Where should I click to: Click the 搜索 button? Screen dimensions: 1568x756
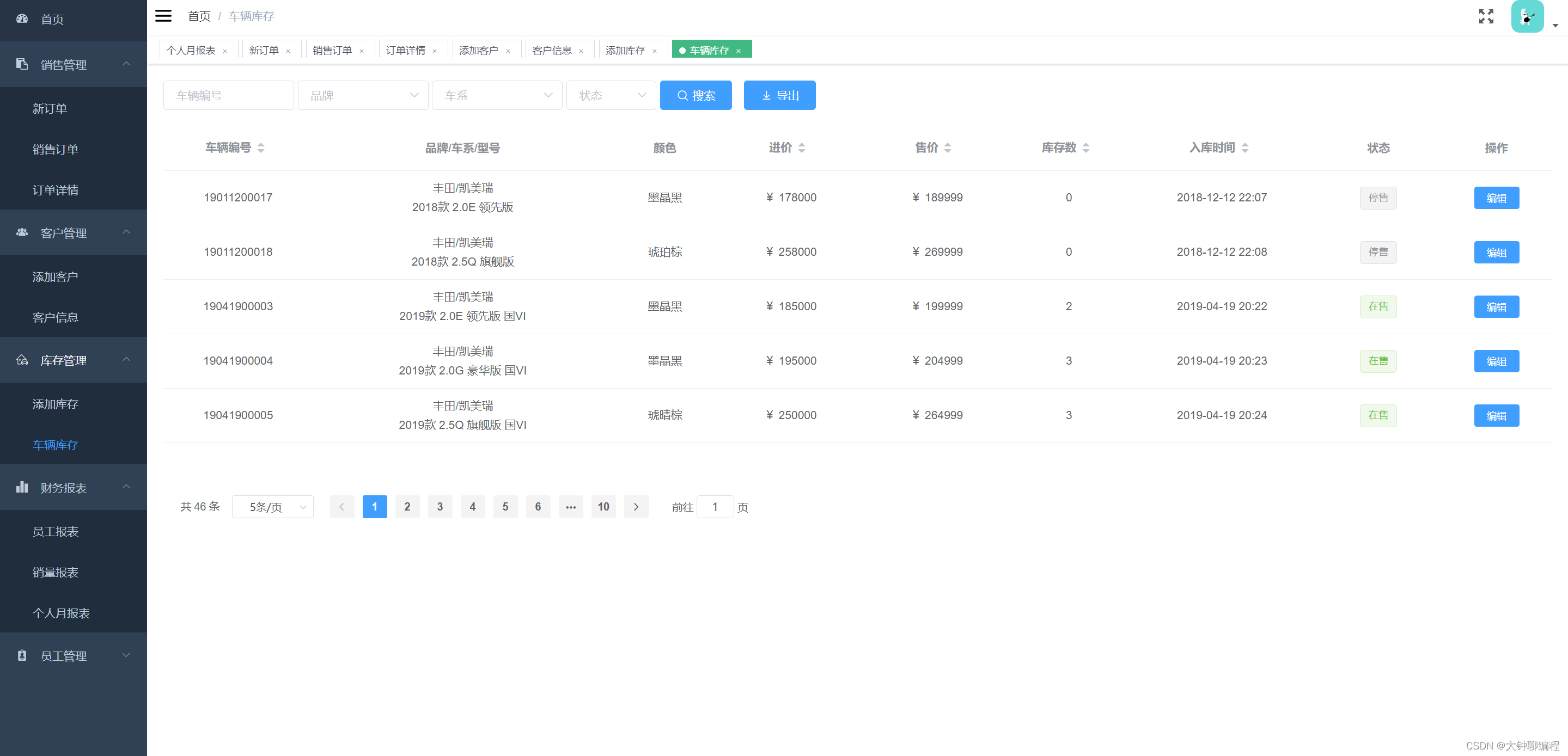[695, 95]
